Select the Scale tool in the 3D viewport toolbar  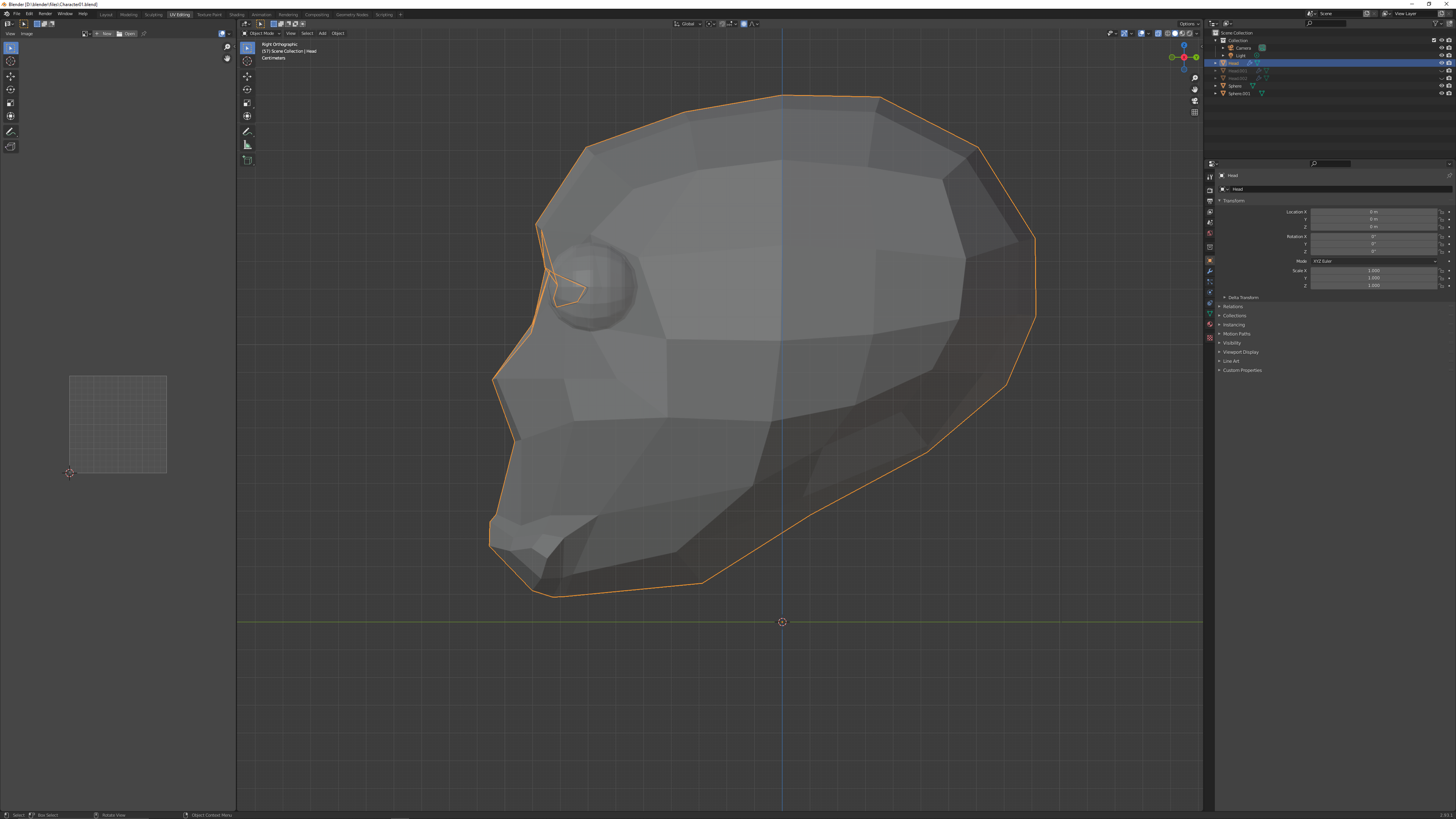tap(247, 103)
